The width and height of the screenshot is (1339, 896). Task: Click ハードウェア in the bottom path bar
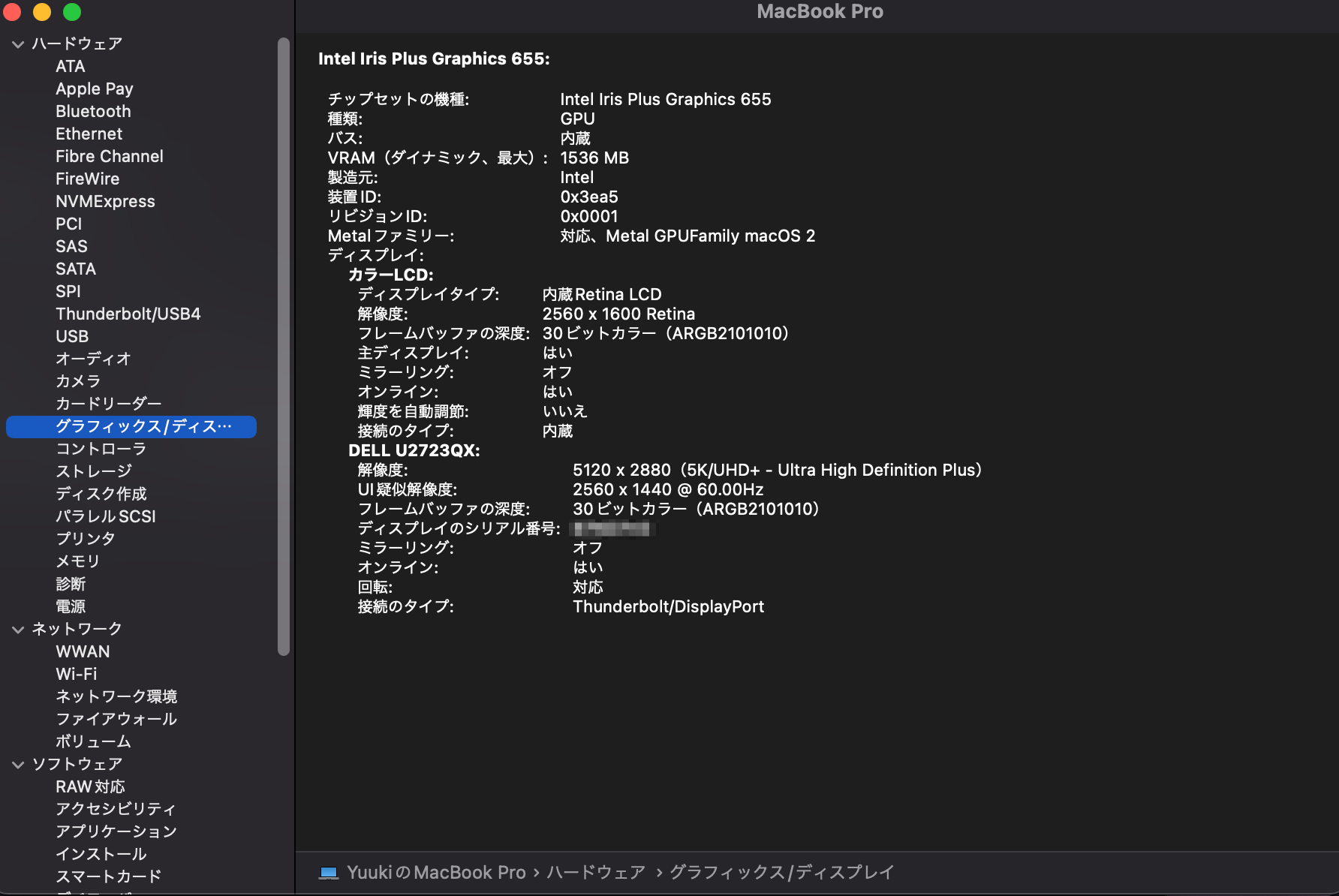[596, 873]
